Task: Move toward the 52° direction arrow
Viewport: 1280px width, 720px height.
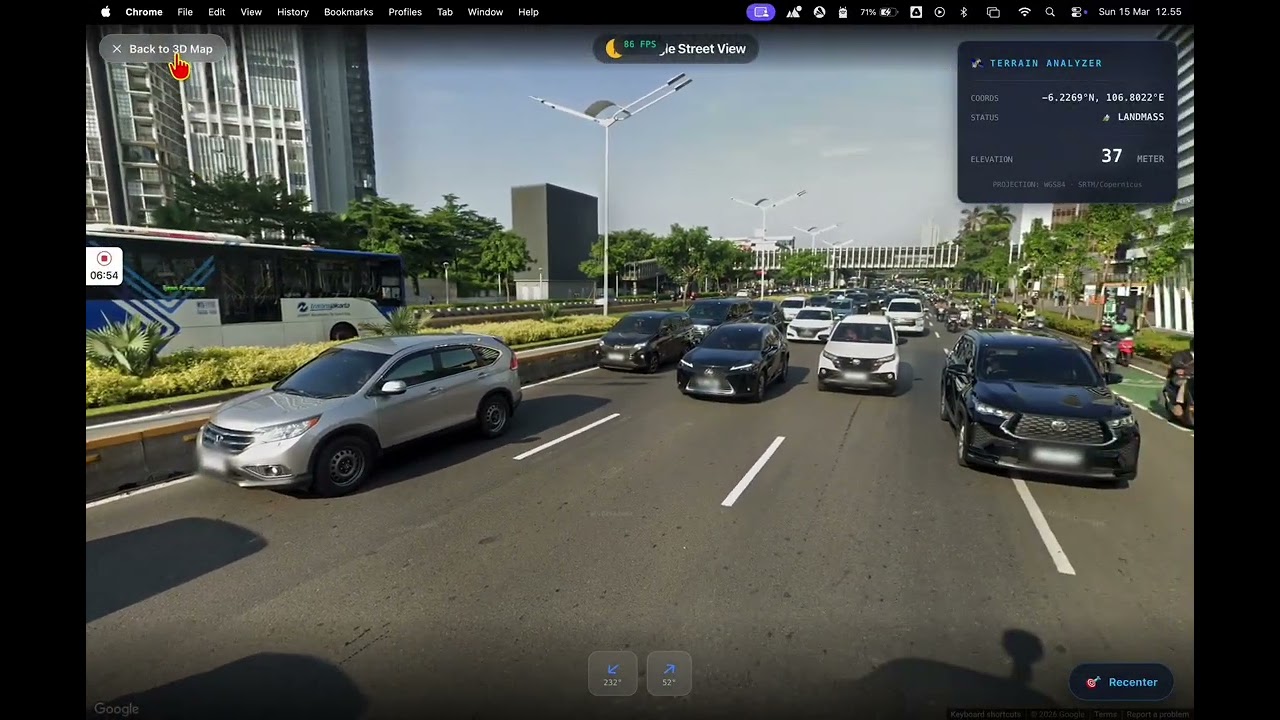Action: click(669, 674)
